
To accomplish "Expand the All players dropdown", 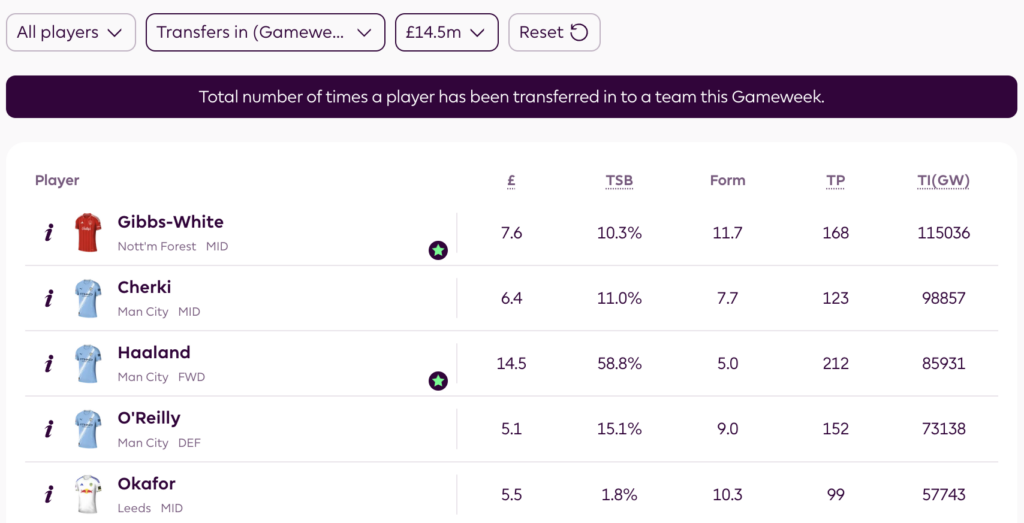I will [x=70, y=32].
